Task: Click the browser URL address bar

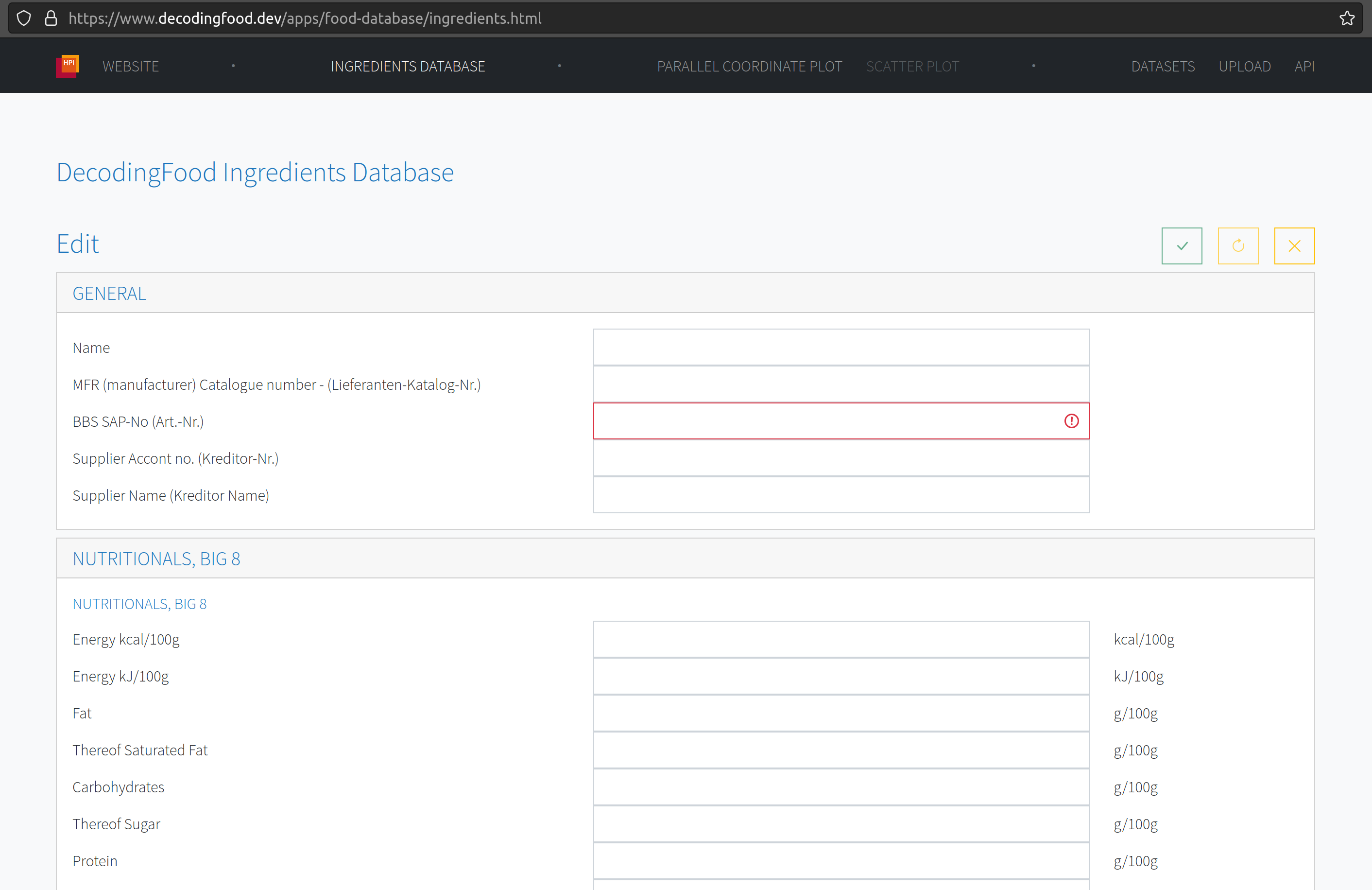Action: (x=692, y=18)
